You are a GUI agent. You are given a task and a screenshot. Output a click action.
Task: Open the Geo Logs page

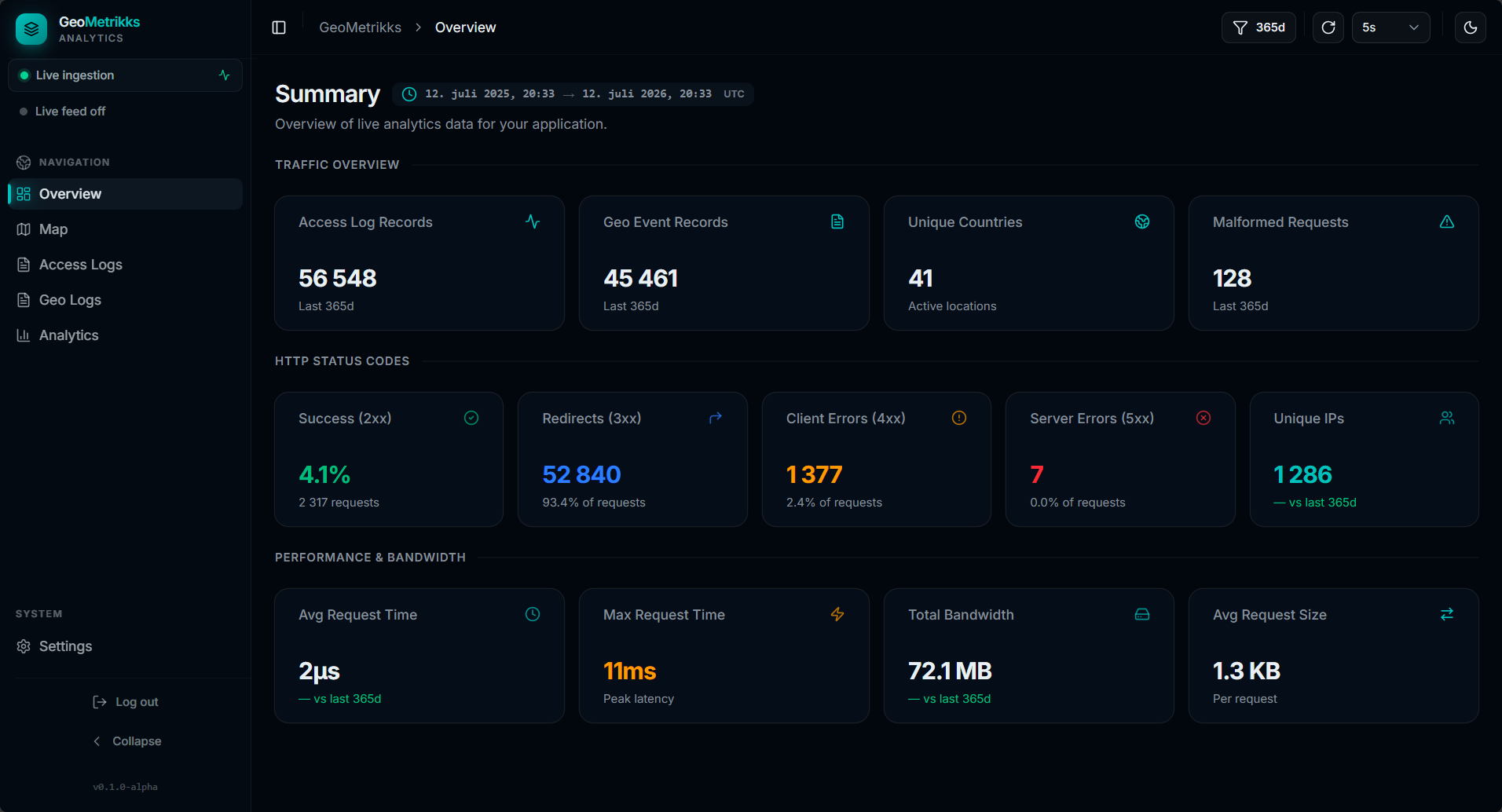coord(125,300)
